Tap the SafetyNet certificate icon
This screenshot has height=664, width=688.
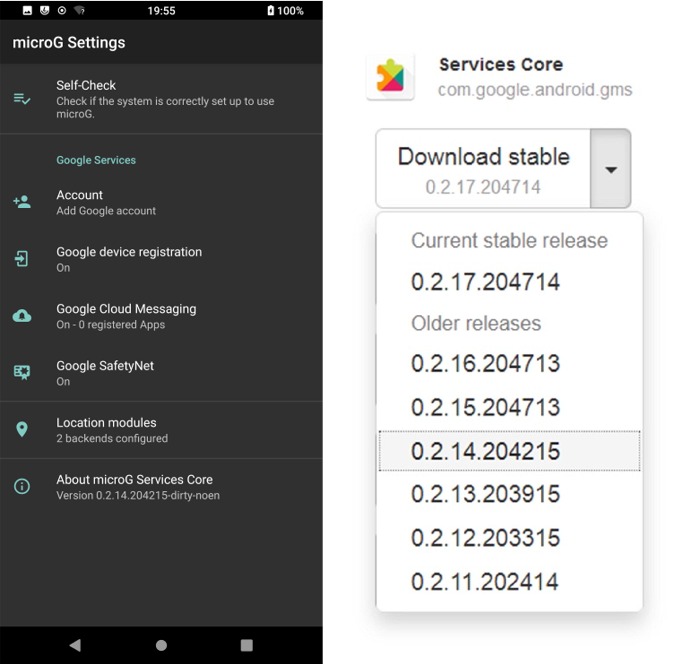22,372
